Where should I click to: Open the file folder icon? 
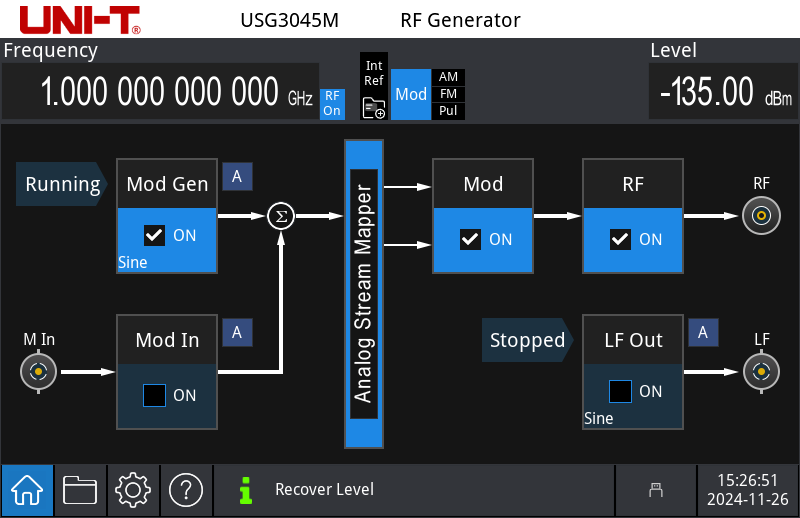pyautogui.click(x=80, y=490)
